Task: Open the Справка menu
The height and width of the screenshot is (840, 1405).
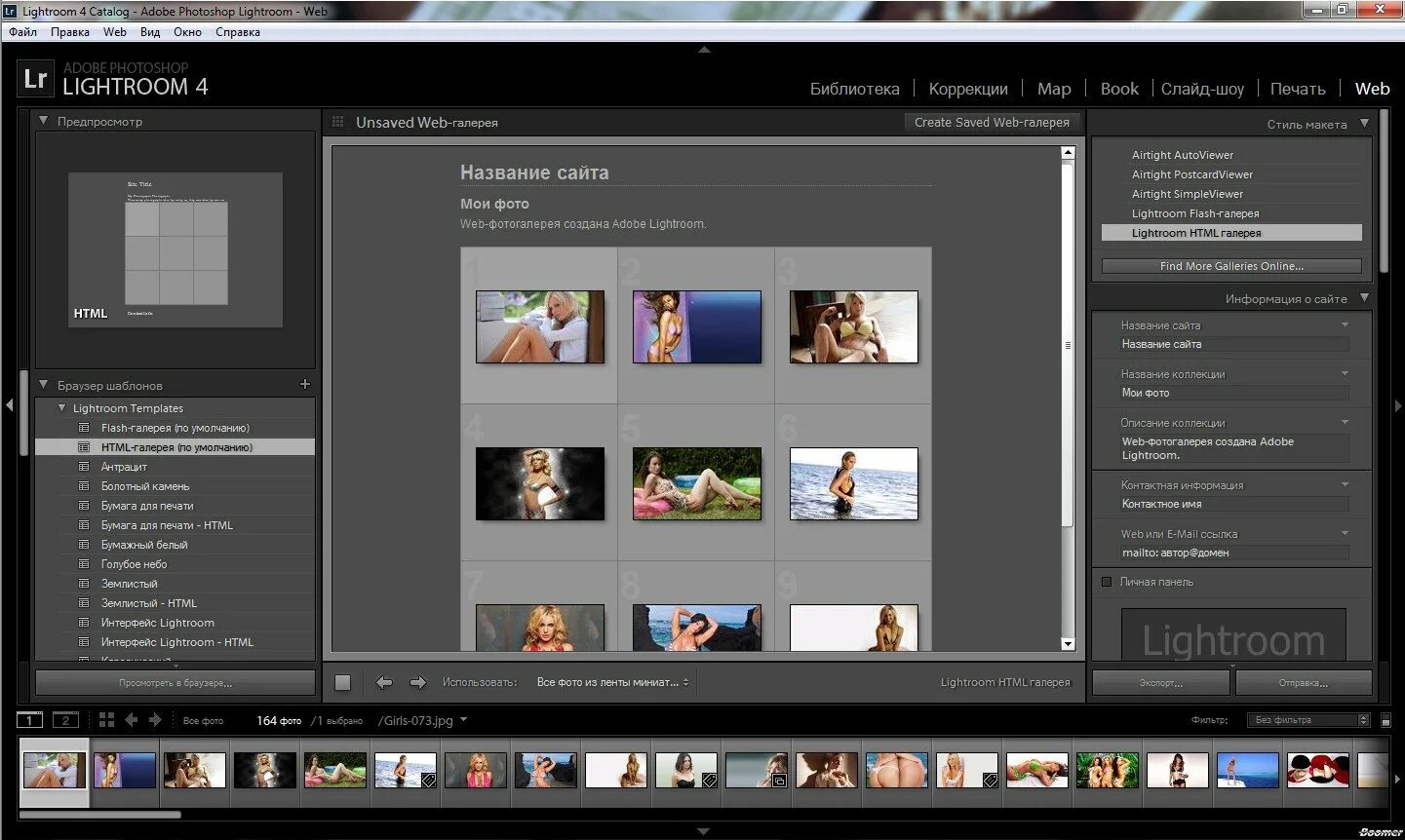Action: (238, 32)
